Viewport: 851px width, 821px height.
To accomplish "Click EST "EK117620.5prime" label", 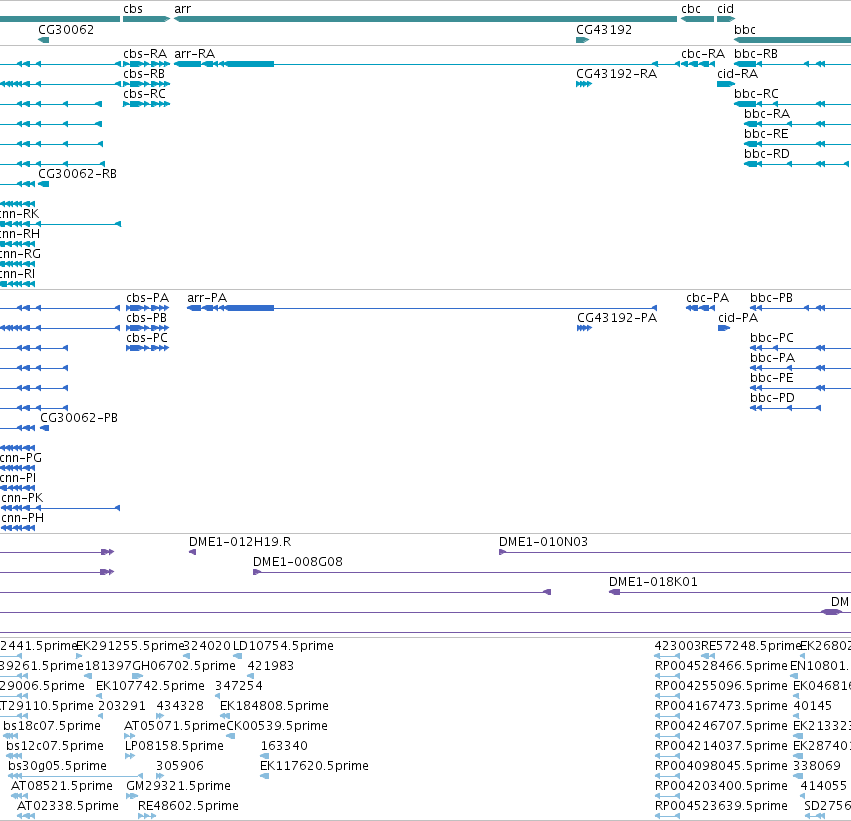I will click(314, 766).
